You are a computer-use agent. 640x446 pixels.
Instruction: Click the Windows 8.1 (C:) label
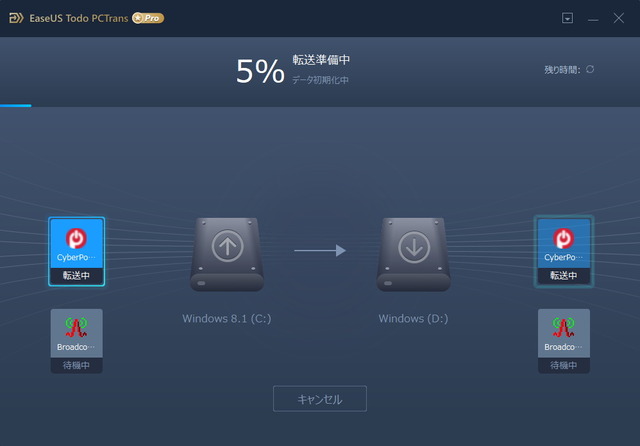point(227,318)
